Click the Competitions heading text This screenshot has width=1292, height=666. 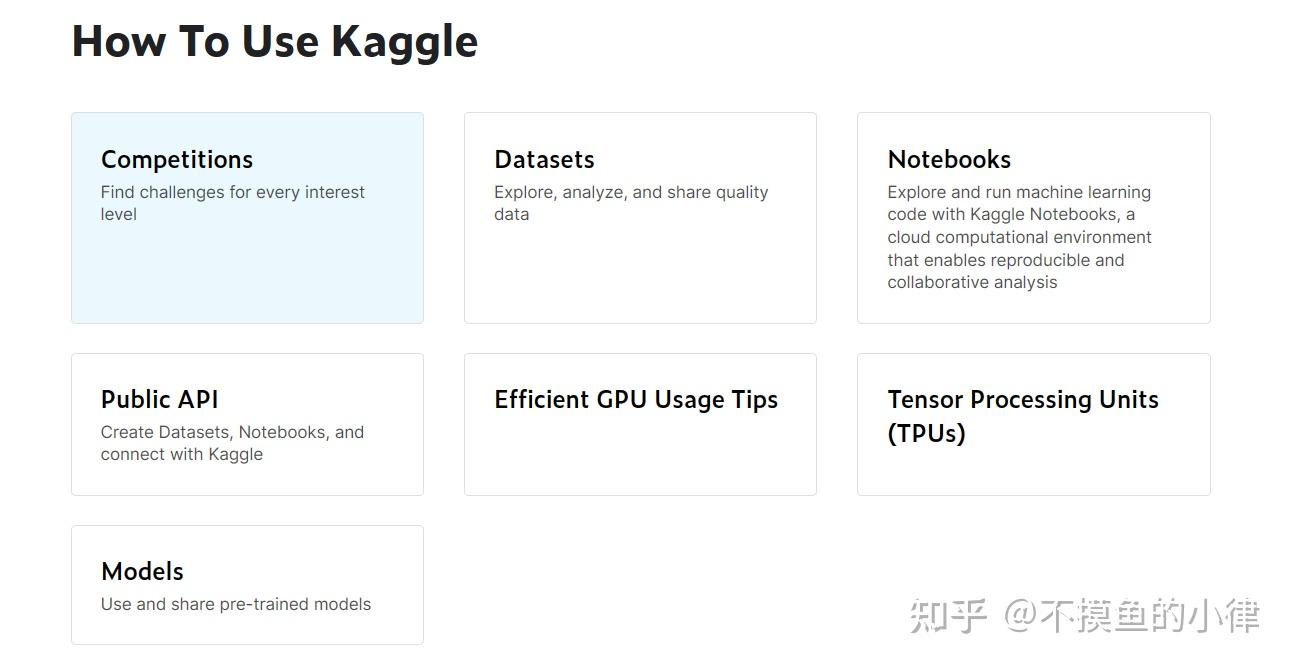(x=176, y=160)
